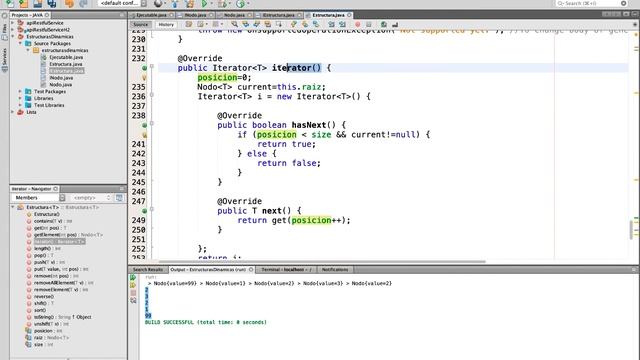Run the project with green play icon
Viewport: 640px width, 360px height.
[x=204, y=4]
